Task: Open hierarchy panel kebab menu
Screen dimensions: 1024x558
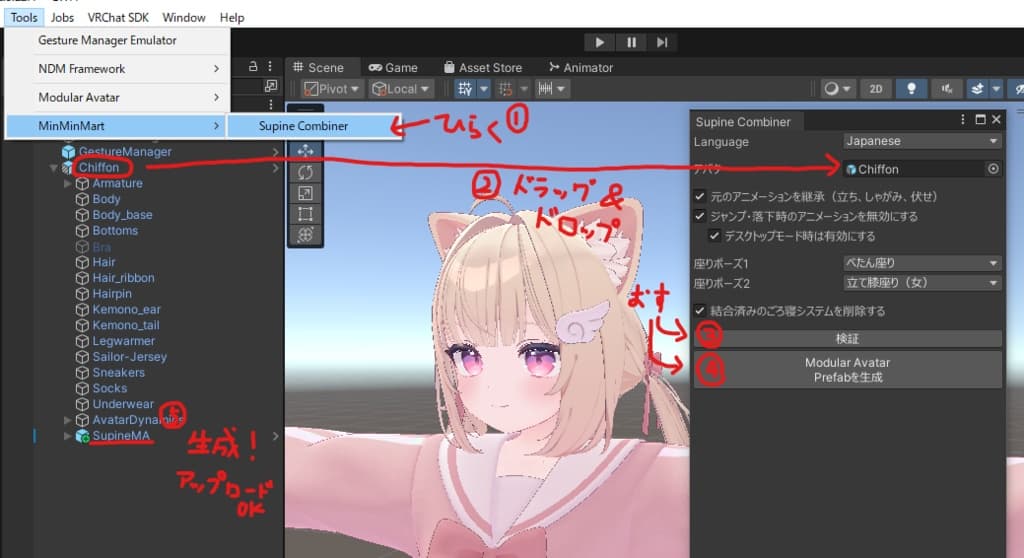Action: (270, 66)
